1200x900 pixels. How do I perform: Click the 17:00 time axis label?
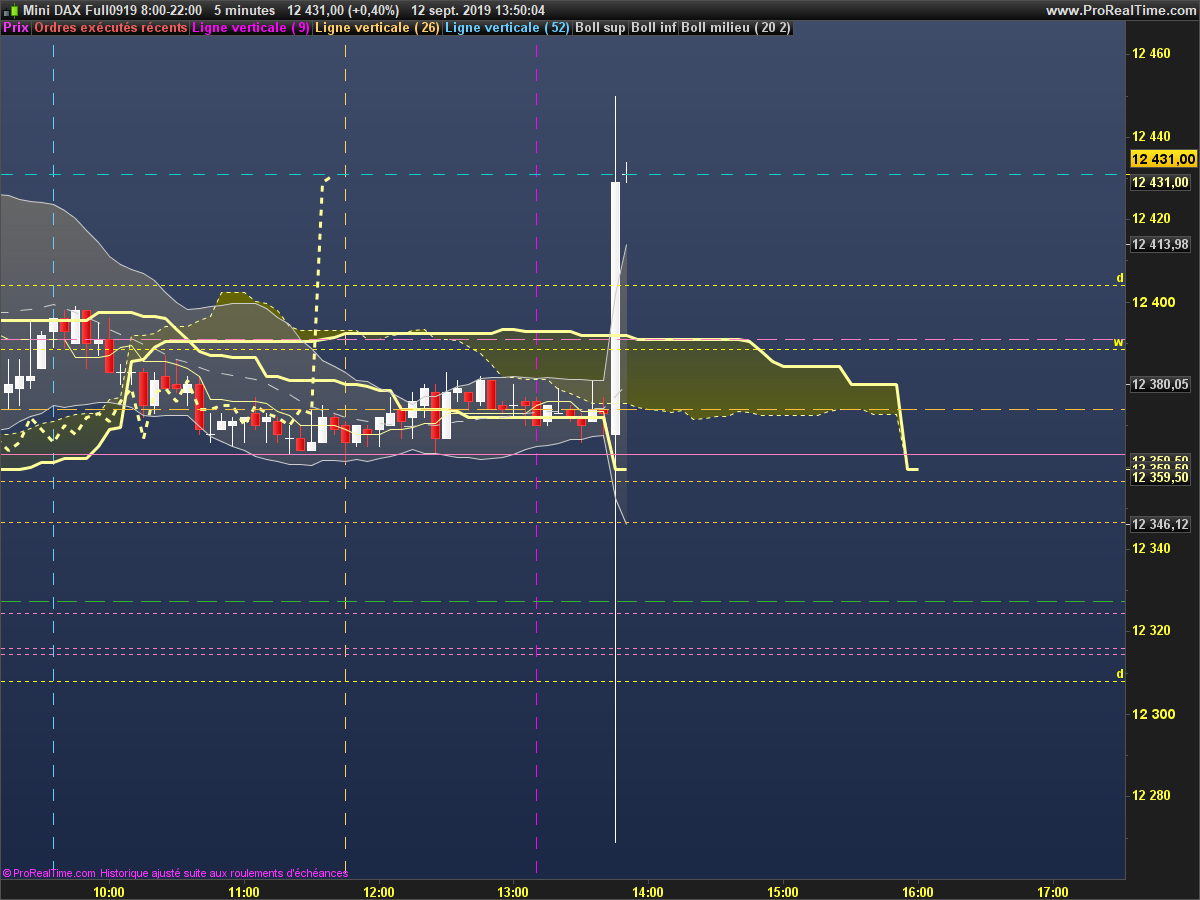(1053, 892)
